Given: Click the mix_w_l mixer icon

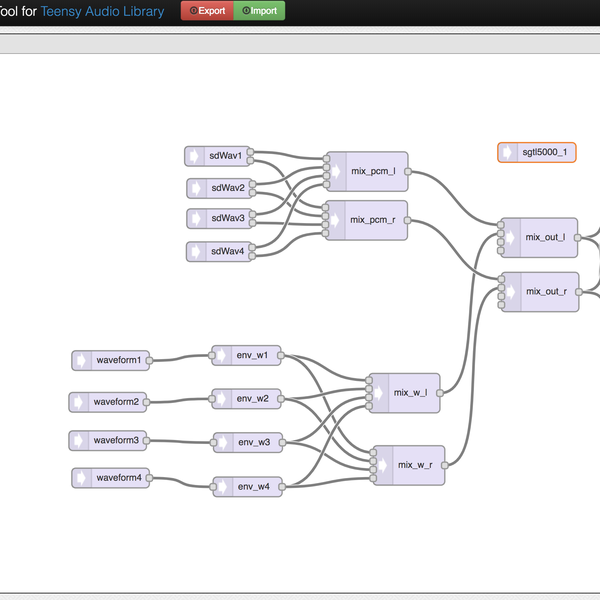Looking at the screenshot, I should (x=378, y=393).
